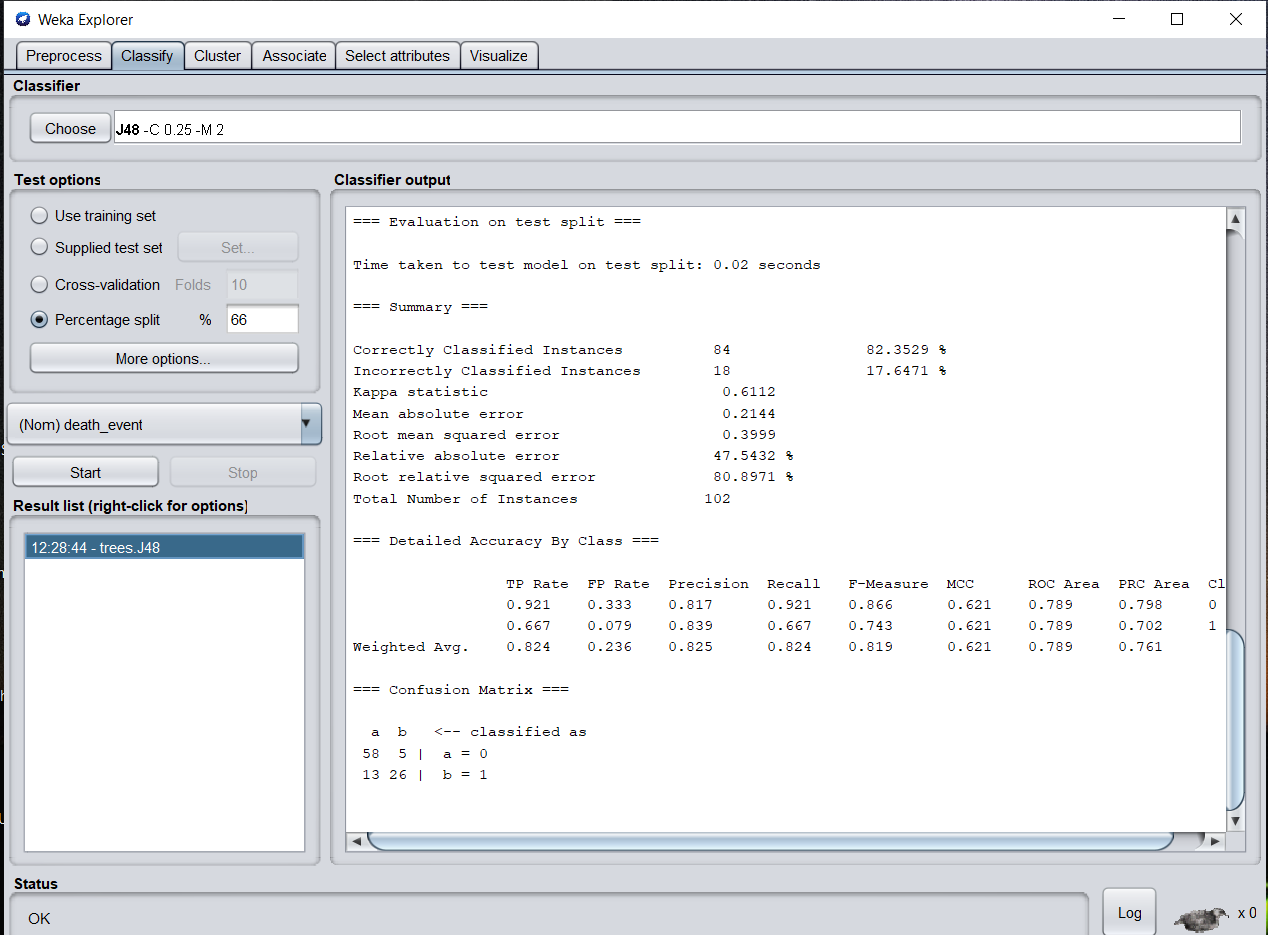Select the Use training set option
1268x935 pixels.
point(39,215)
